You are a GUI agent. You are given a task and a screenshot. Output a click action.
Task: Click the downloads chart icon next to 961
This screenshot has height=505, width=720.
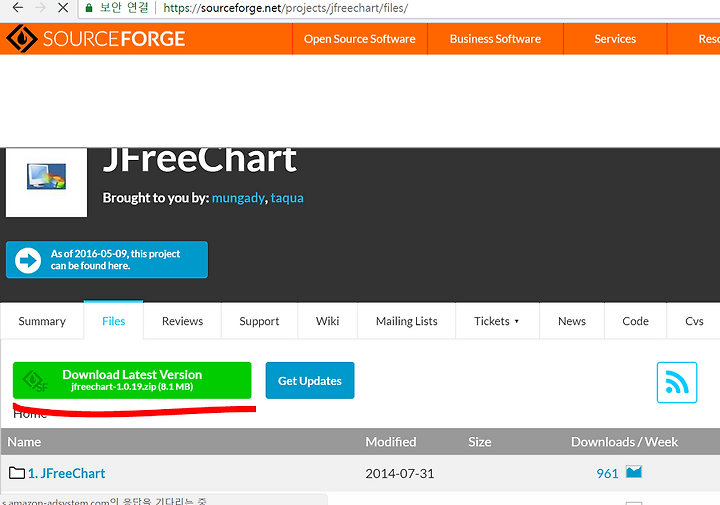(x=634, y=472)
